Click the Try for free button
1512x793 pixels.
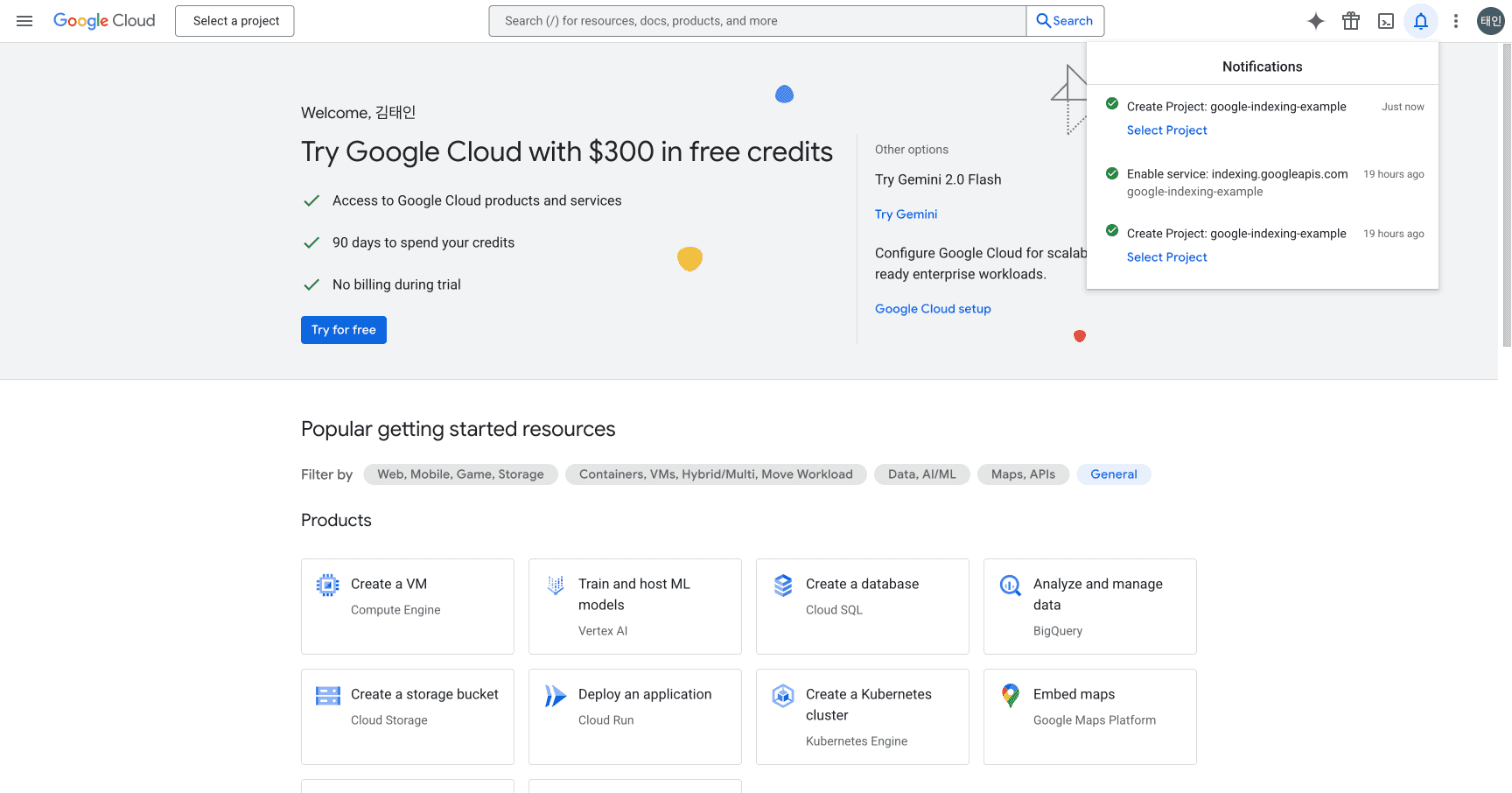coord(343,330)
